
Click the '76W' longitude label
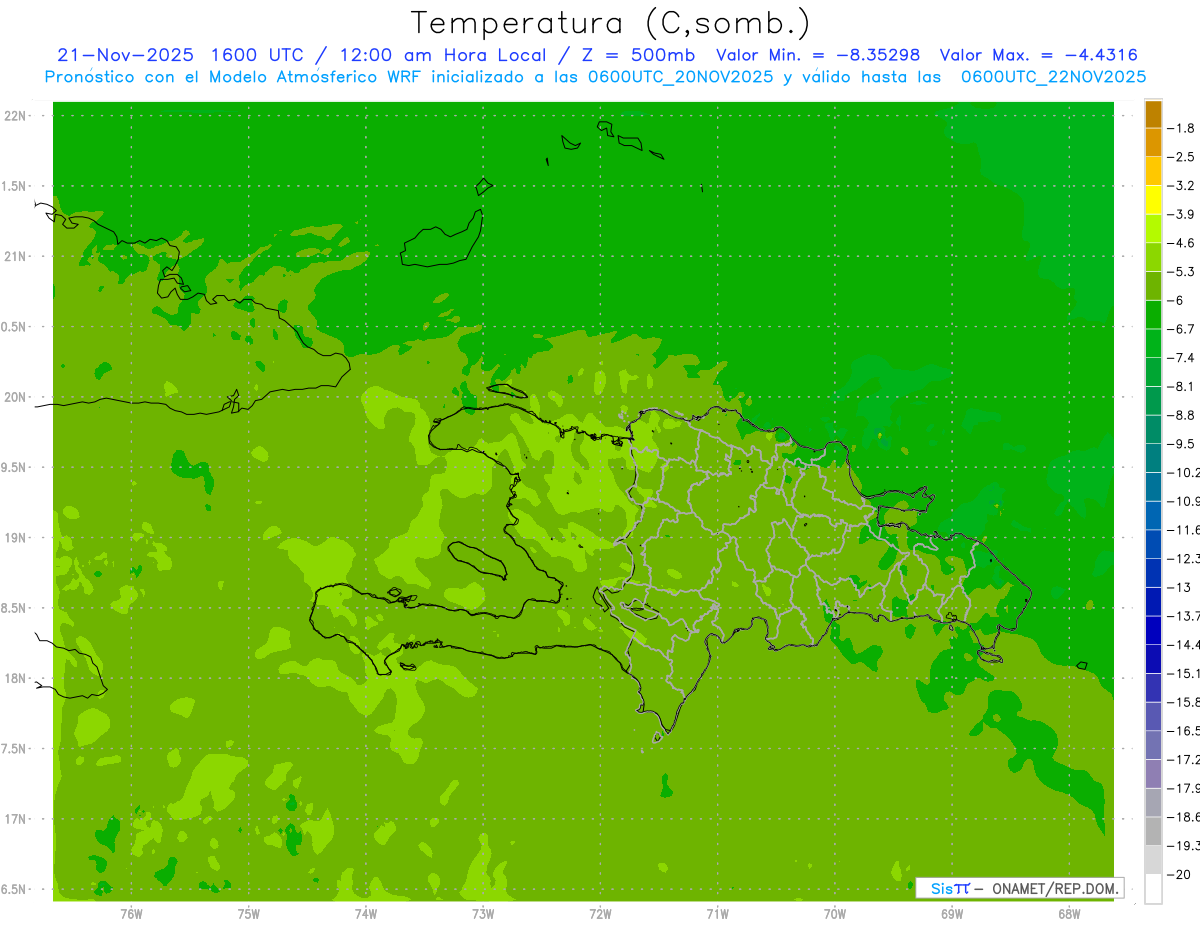pyautogui.click(x=131, y=914)
